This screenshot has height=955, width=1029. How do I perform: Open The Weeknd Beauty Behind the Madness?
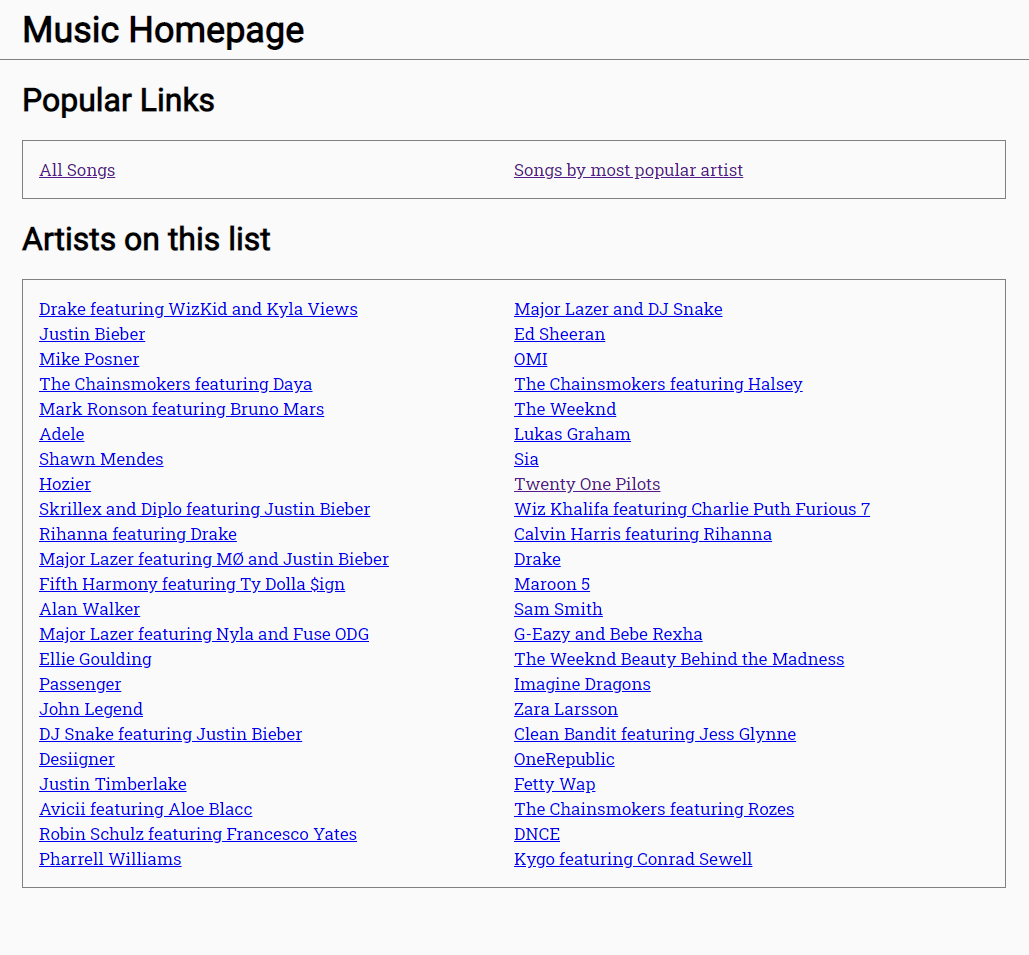[679, 658]
